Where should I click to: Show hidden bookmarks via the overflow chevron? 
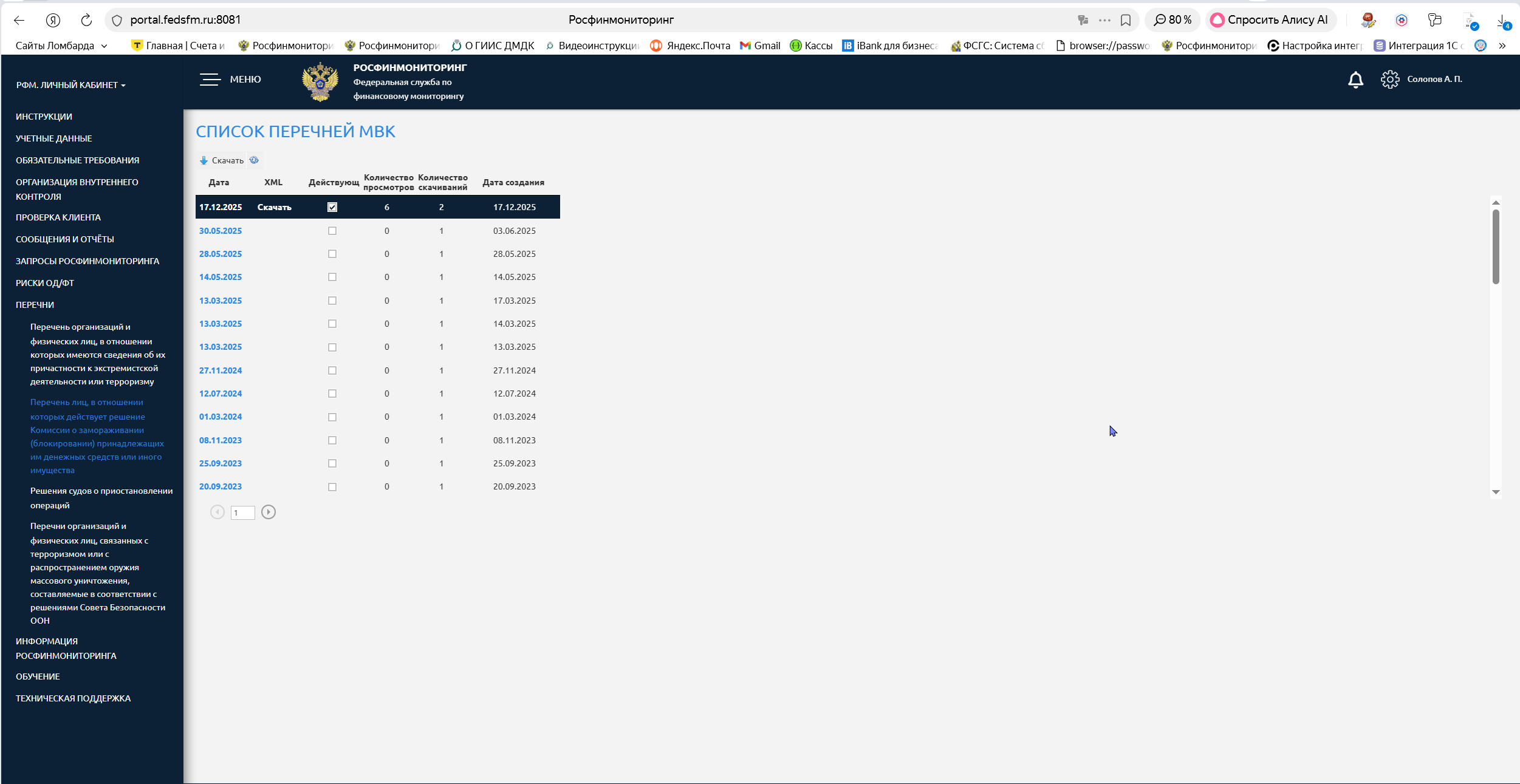point(1502,46)
